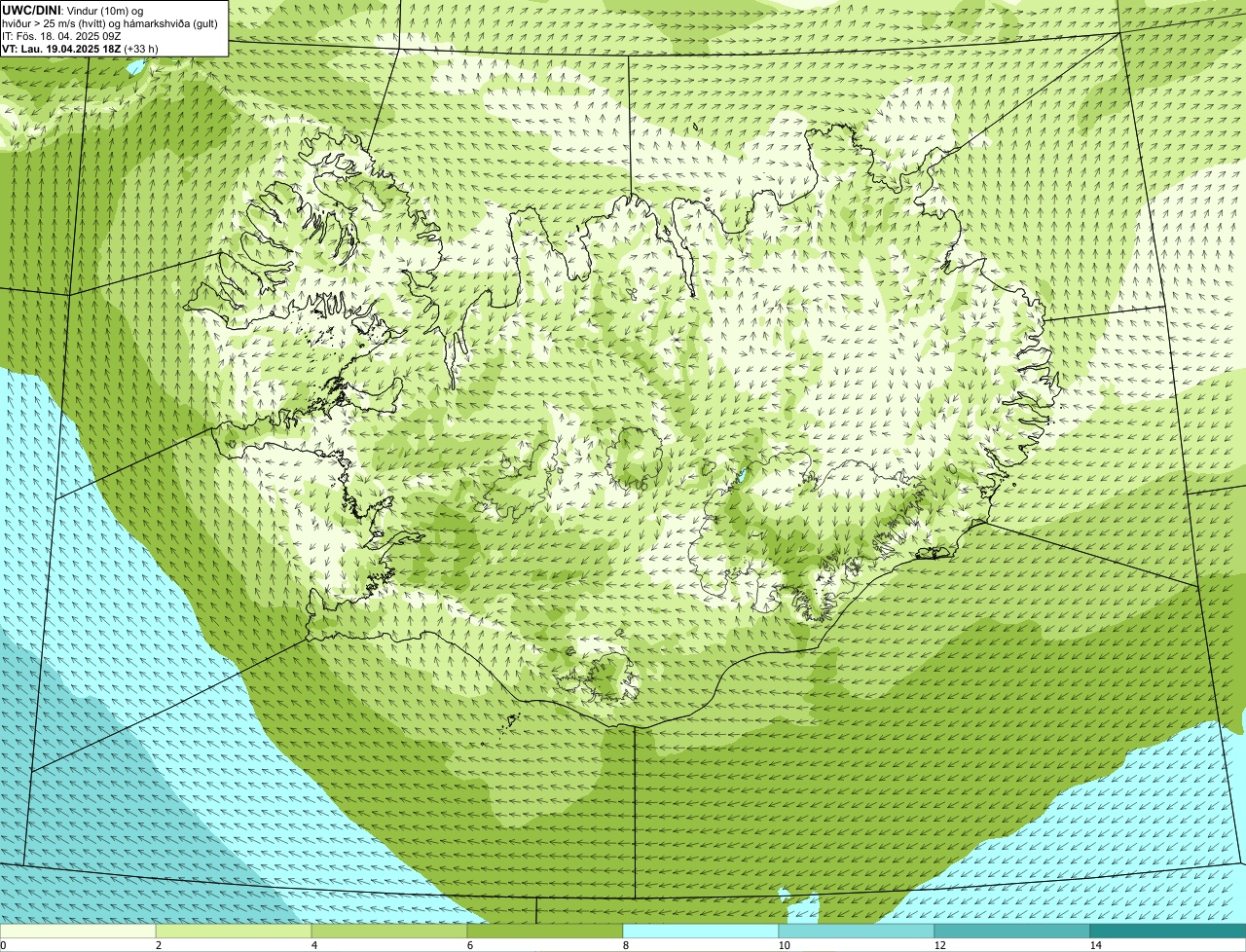The image size is (1246, 952).
Task: Click the legend scale label '2'
Action: 158,945
